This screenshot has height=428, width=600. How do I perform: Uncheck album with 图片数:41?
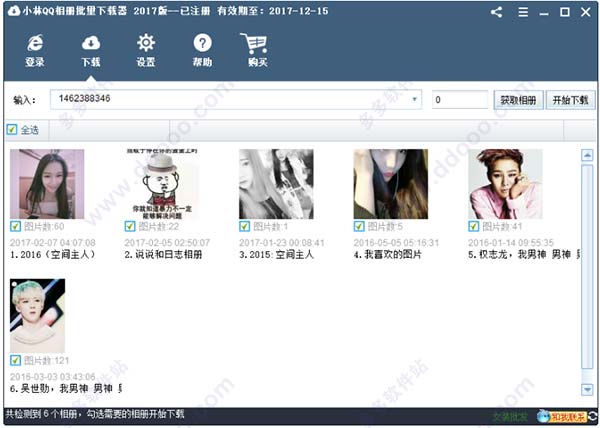coord(473,226)
